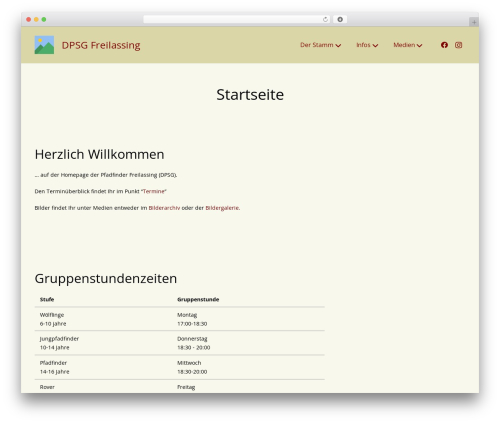Click the Mittwoch 18:30-20:00 cell
Image resolution: width=500 pixels, height=423 pixels.
[x=248, y=367]
